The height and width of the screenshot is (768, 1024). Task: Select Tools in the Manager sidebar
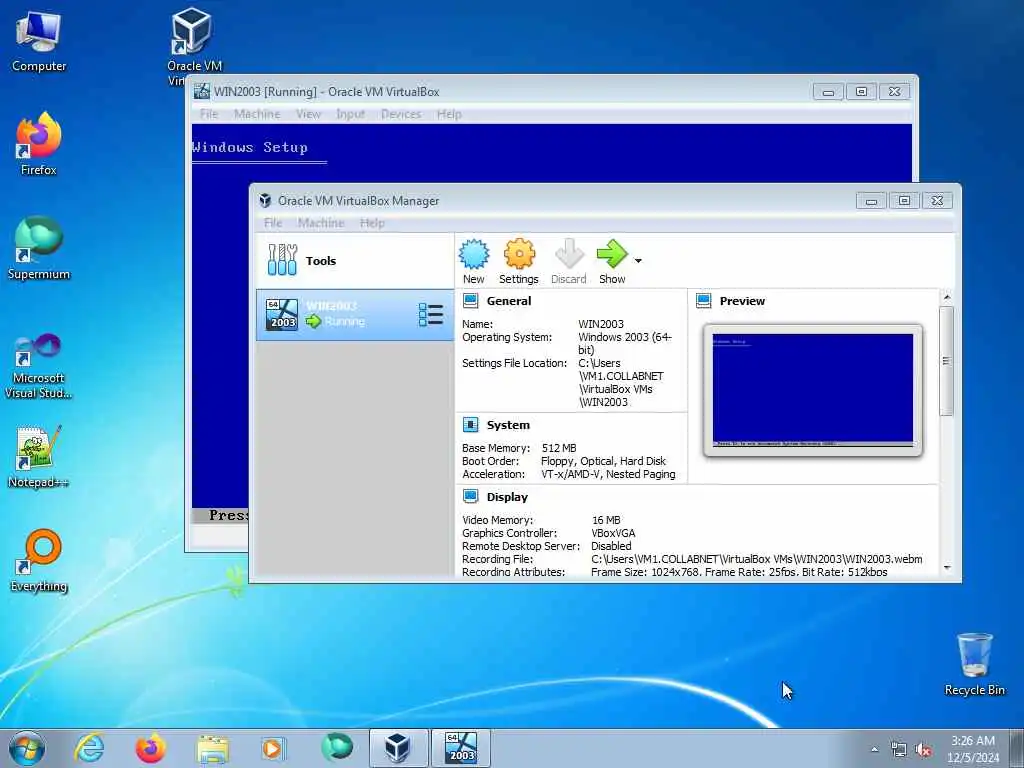[355, 261]
